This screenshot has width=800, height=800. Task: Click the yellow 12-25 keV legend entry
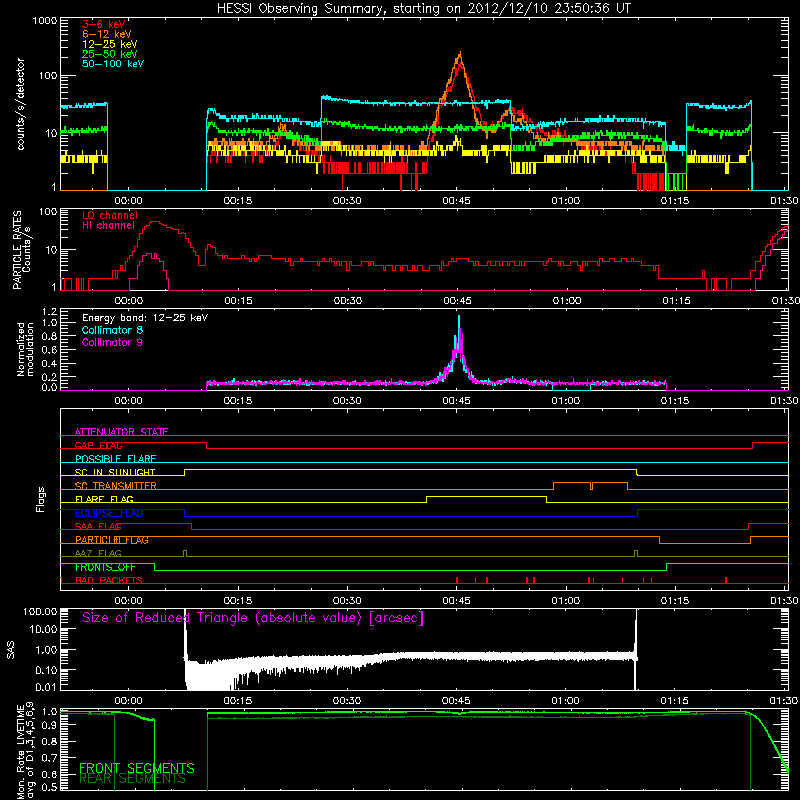click(110, 44)
